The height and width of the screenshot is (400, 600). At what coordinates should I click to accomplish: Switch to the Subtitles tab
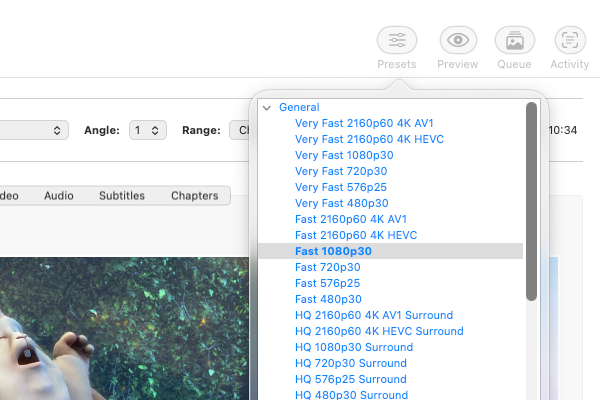(x=122, y=196)
